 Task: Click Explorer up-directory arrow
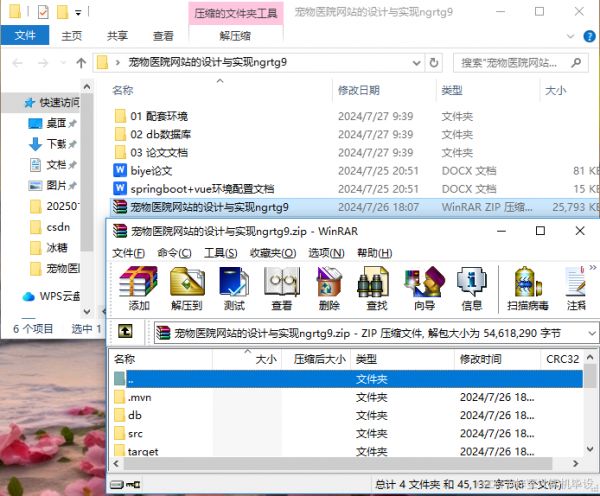point(81,63)
